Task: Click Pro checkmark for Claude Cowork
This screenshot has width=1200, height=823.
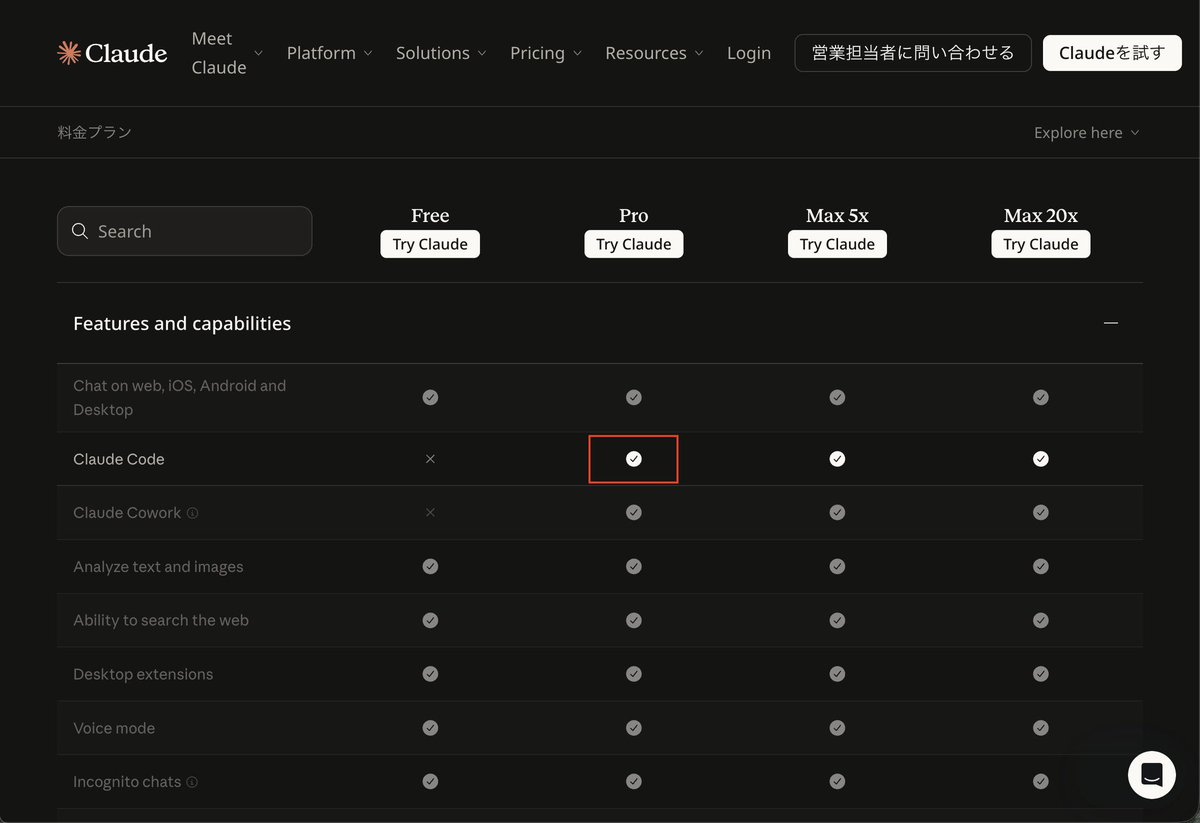Action: click(634, 513)
